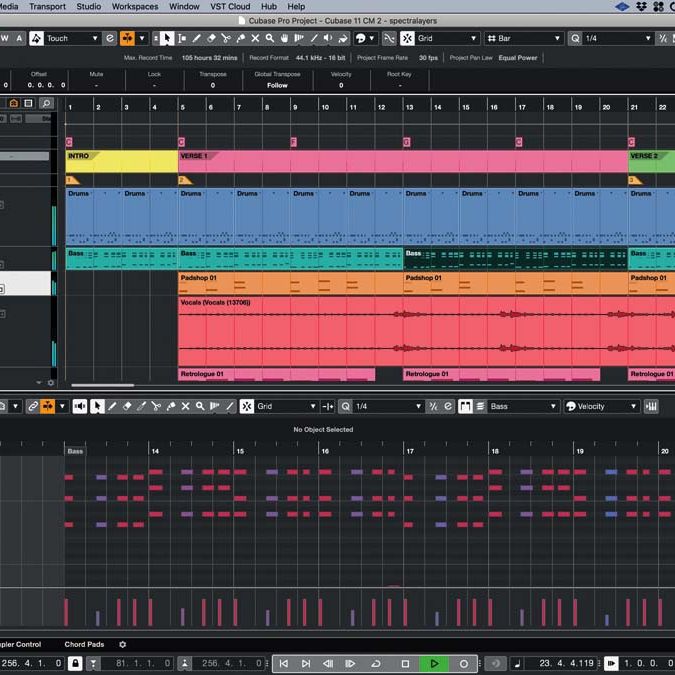Click the INTRO arranger part

click(x=122, y=161)
